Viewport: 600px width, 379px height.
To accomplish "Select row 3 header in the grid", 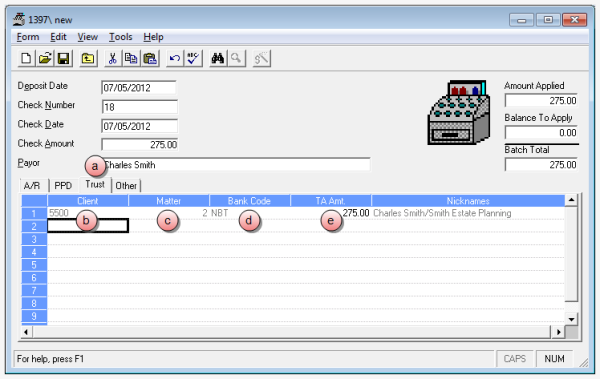I will (x=34, y=239).
